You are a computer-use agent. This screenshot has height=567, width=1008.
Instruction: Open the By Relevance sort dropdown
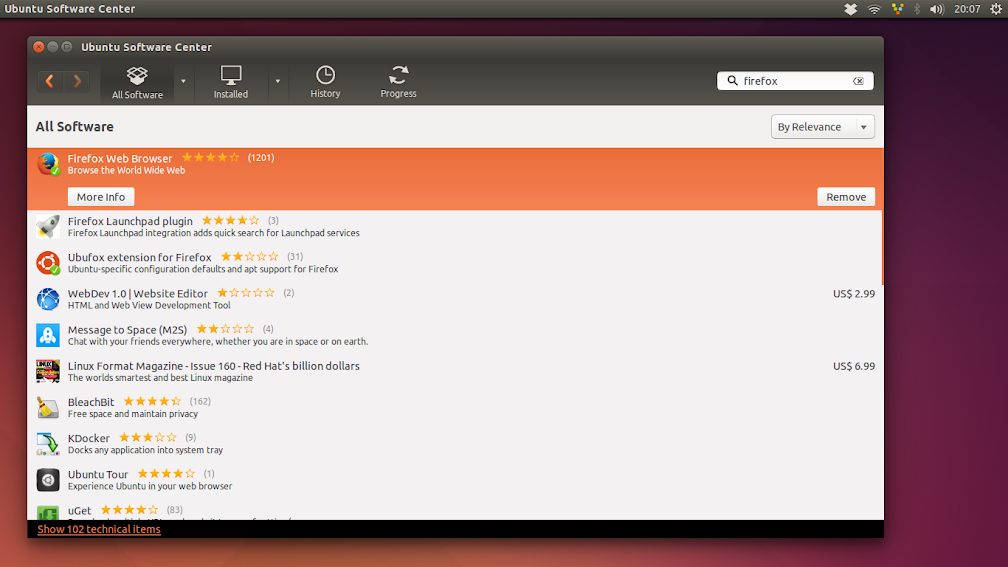click(x=823, y=127)
